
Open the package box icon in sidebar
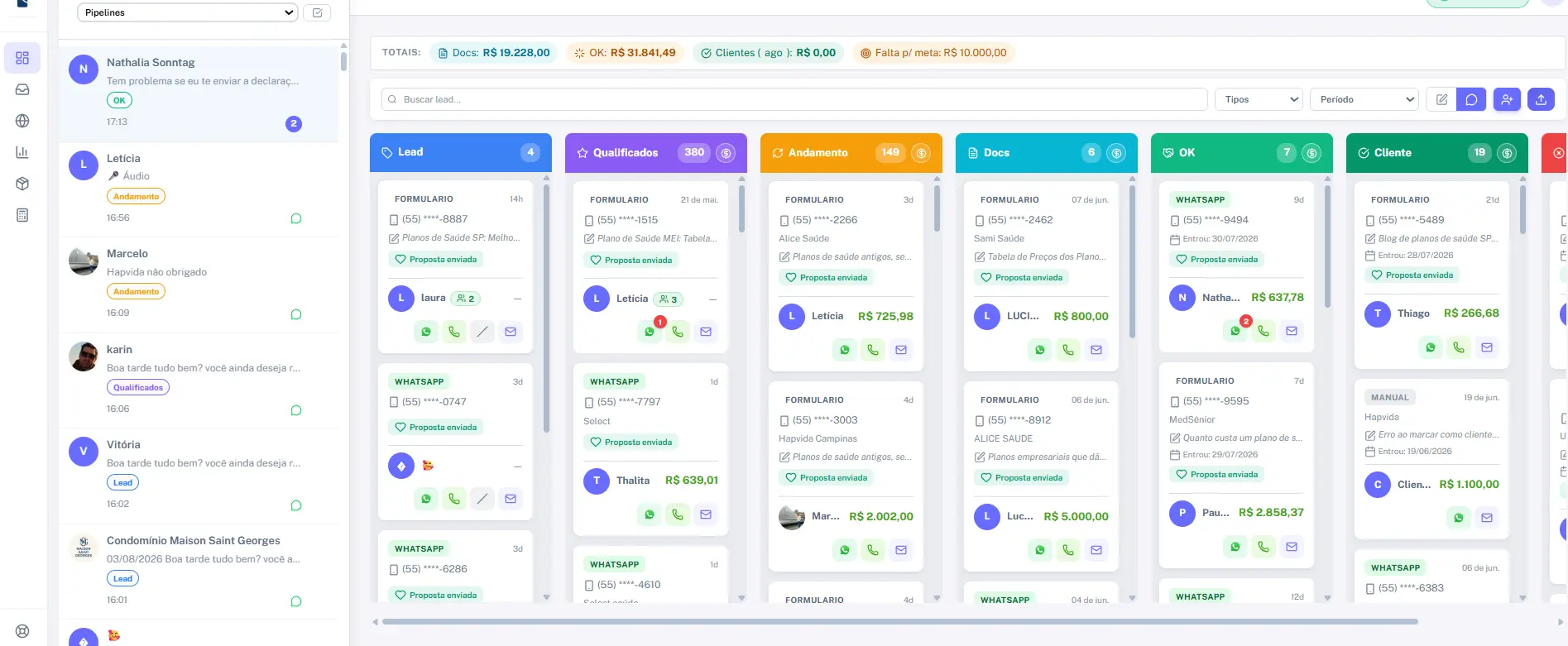(22, 184)
